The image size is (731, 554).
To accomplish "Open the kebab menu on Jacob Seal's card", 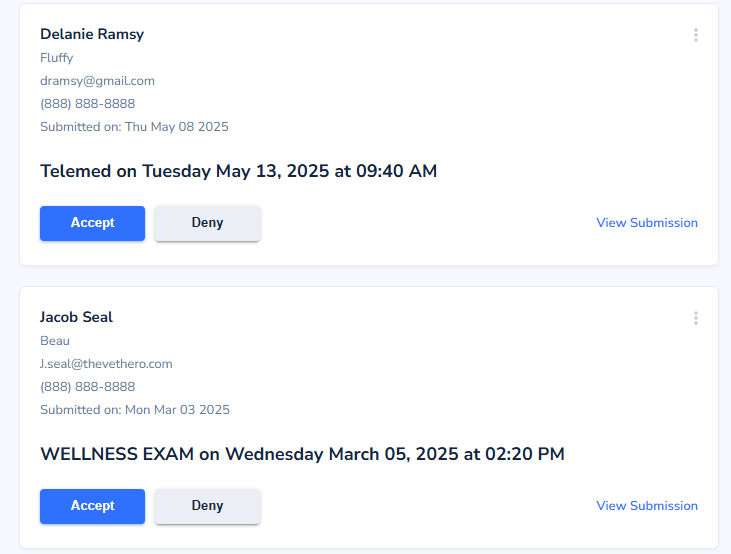I will click(696, 318).
